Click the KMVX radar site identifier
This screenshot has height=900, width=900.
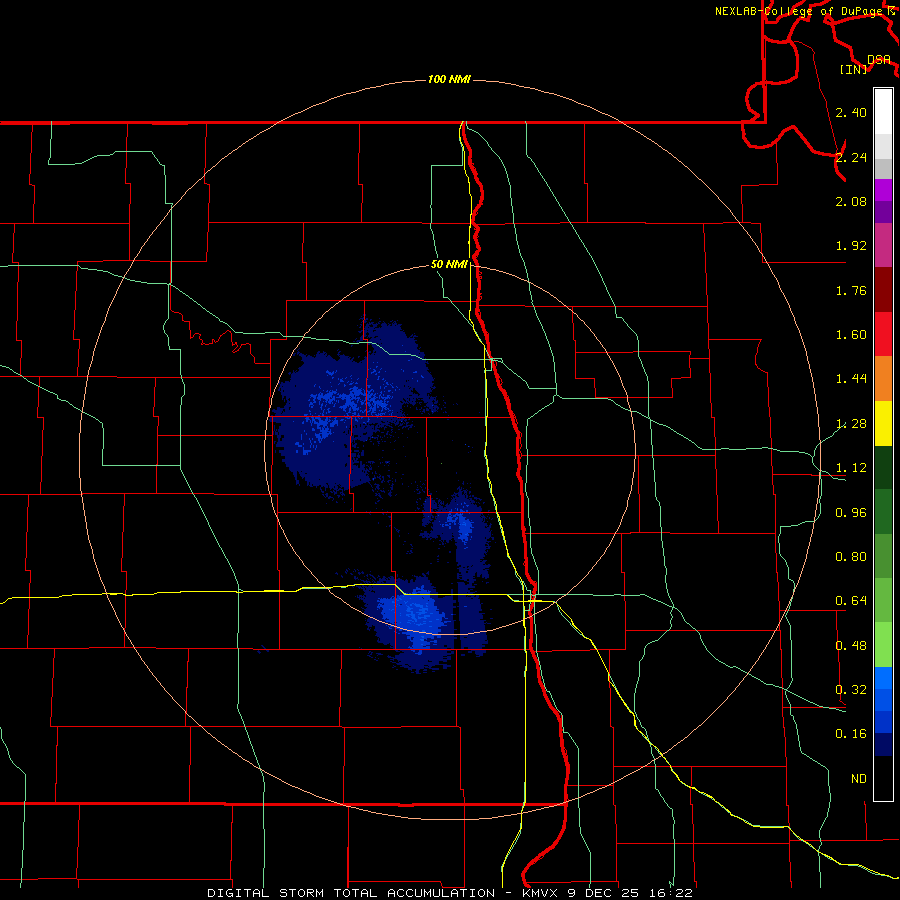(542, 893)
